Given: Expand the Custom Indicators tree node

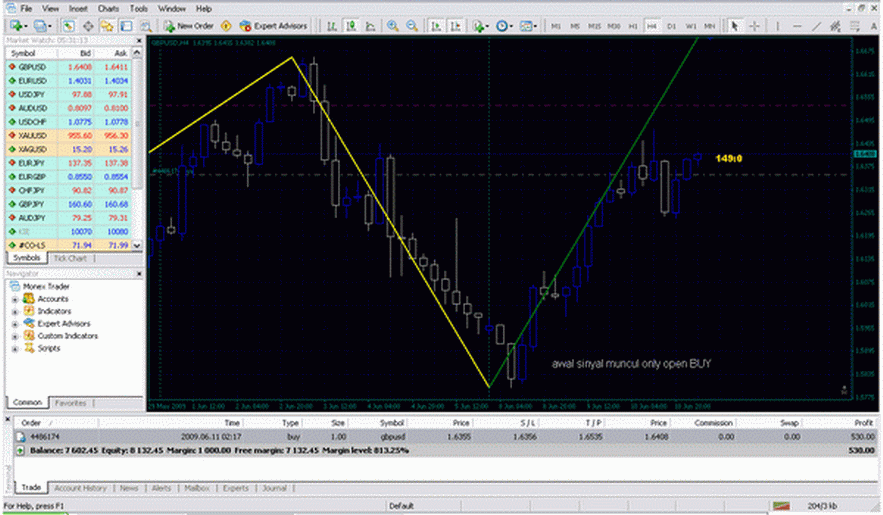Looking at the screenshot, I should click(16, 336).
